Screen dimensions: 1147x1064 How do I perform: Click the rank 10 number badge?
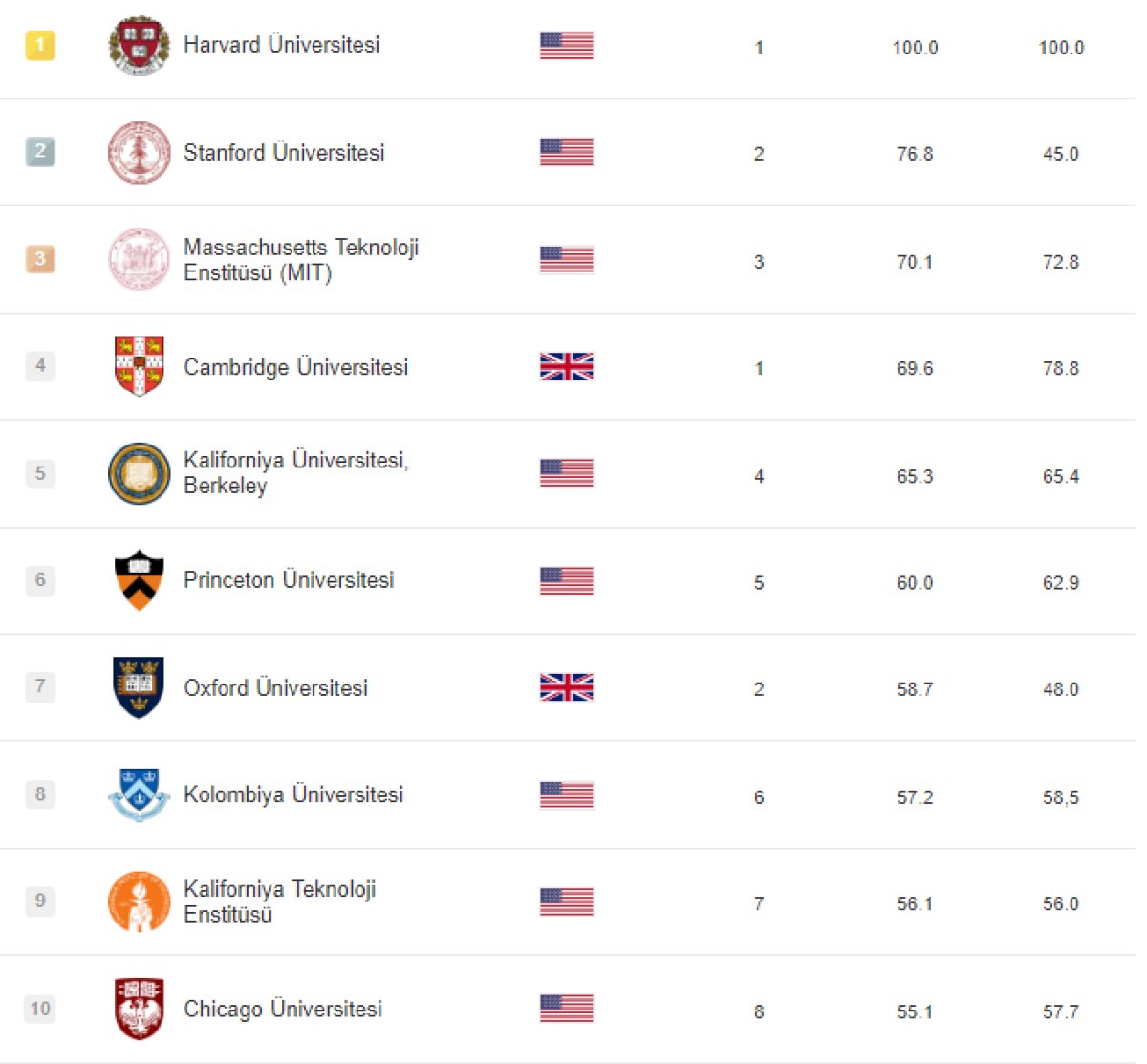[40, 1009]
